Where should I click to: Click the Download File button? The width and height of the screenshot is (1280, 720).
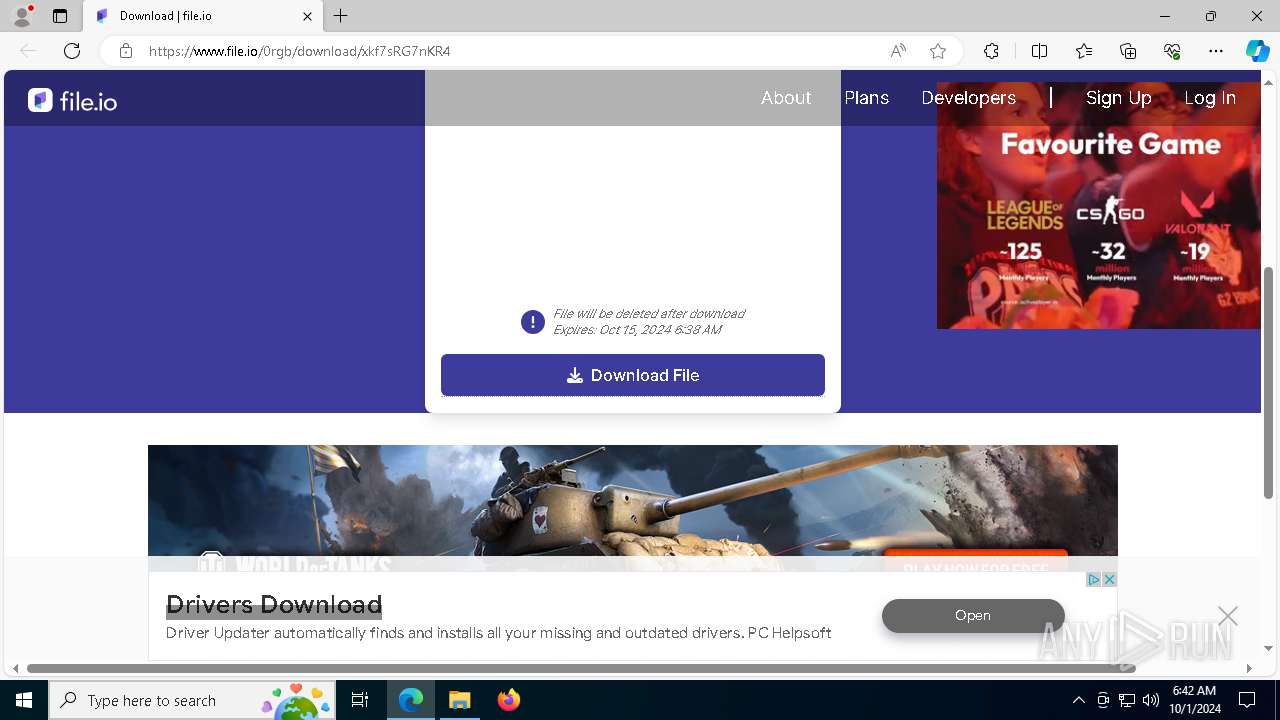click(633, 375)
